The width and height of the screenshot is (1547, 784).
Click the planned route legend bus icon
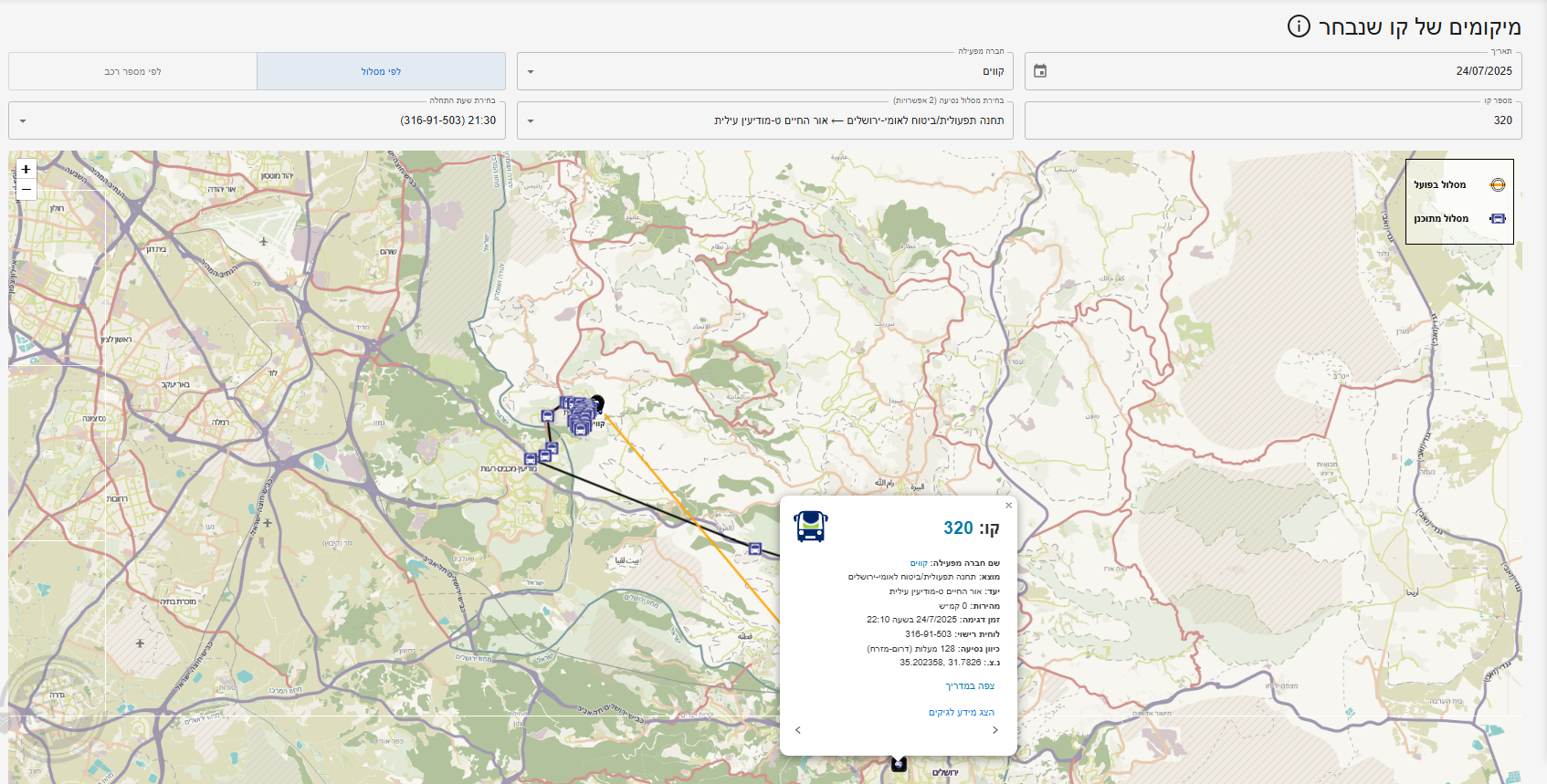[1498, 219]
